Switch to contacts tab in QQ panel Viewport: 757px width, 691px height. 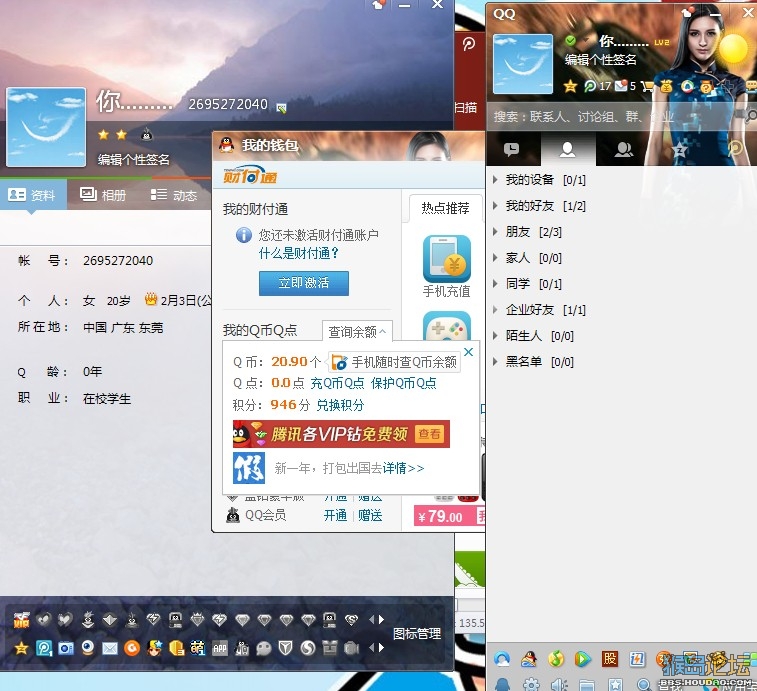(x=568, y=149)
